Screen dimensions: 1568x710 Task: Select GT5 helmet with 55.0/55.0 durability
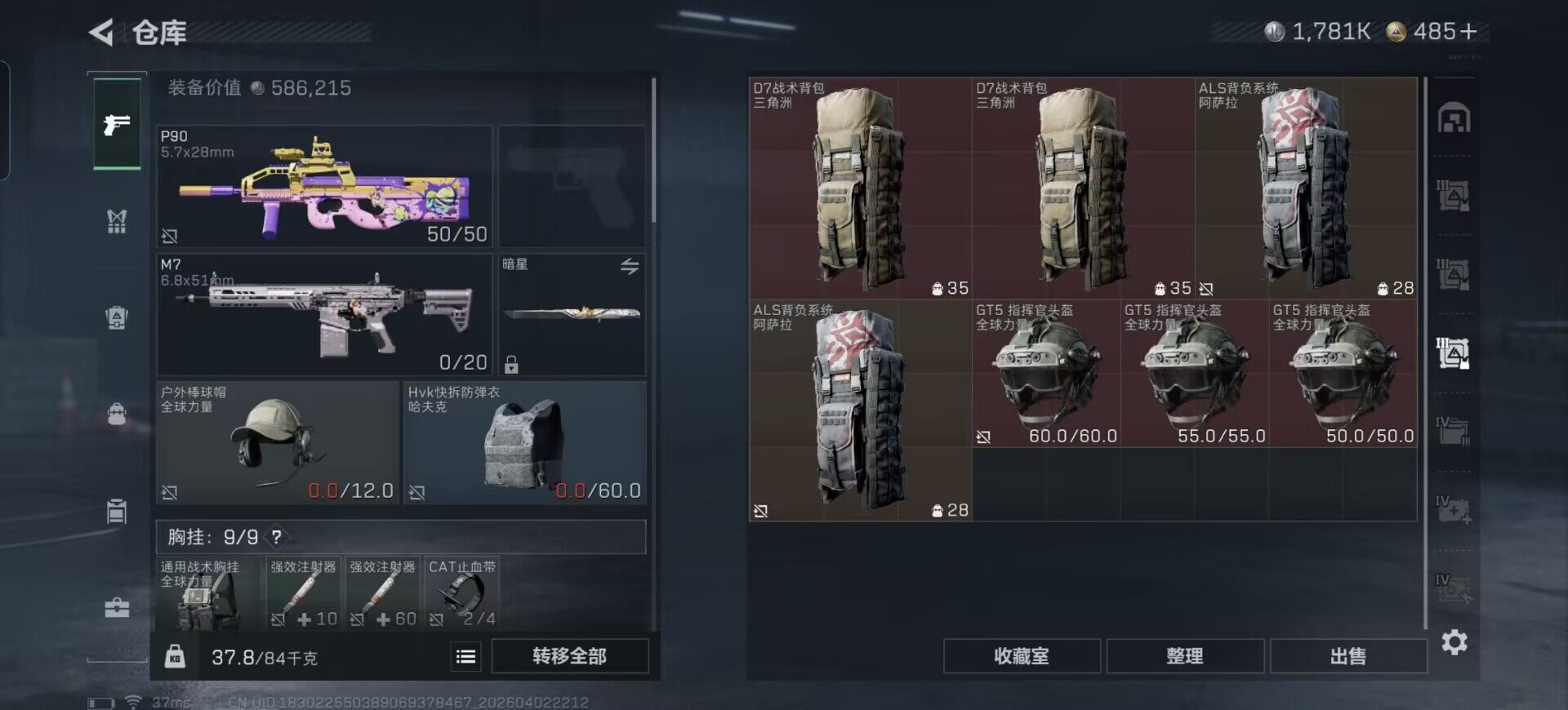(x=1195, y=373)
